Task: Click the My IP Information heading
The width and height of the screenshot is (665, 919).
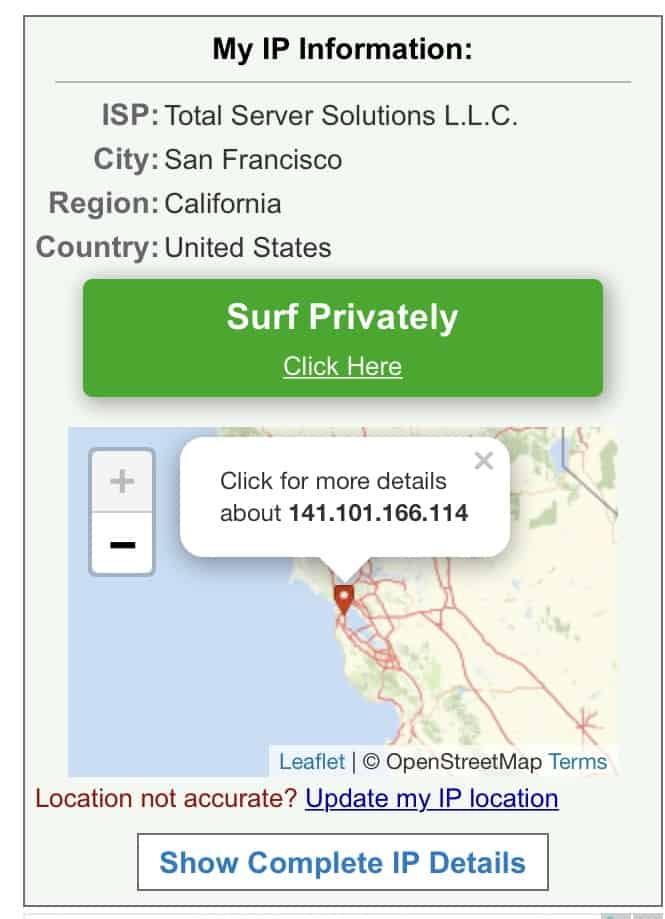Action: [x=342, y=49]
